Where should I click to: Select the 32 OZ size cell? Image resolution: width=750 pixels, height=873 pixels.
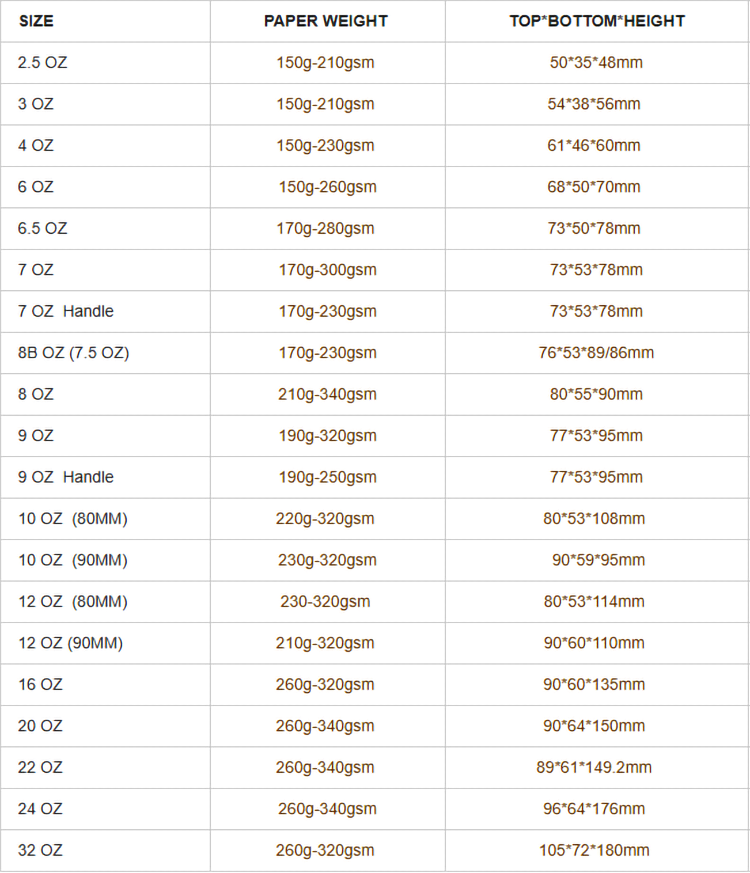click(x=40, y=850)
